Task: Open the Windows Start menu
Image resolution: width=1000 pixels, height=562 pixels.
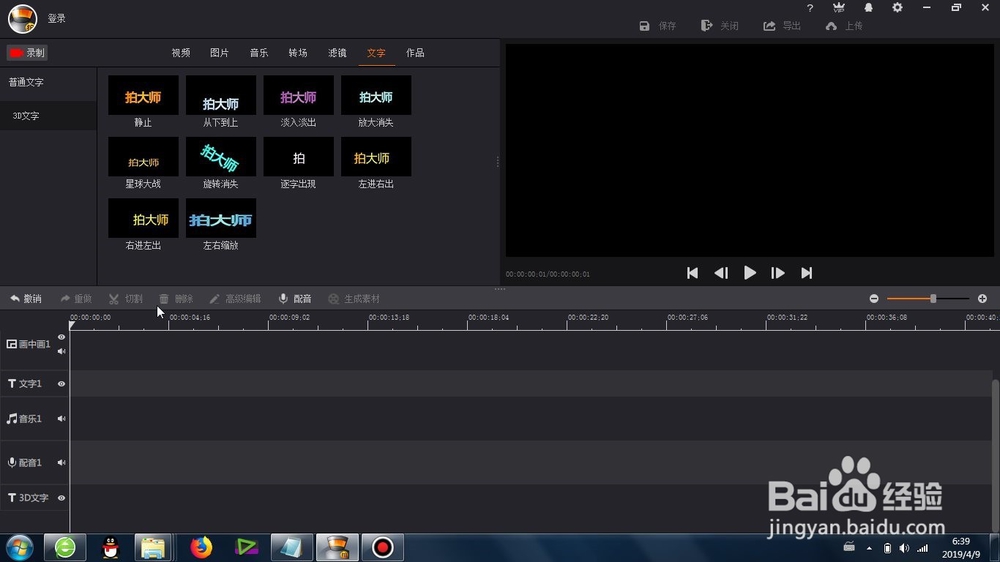Action: pyautogui.click(x=20, y=548)
